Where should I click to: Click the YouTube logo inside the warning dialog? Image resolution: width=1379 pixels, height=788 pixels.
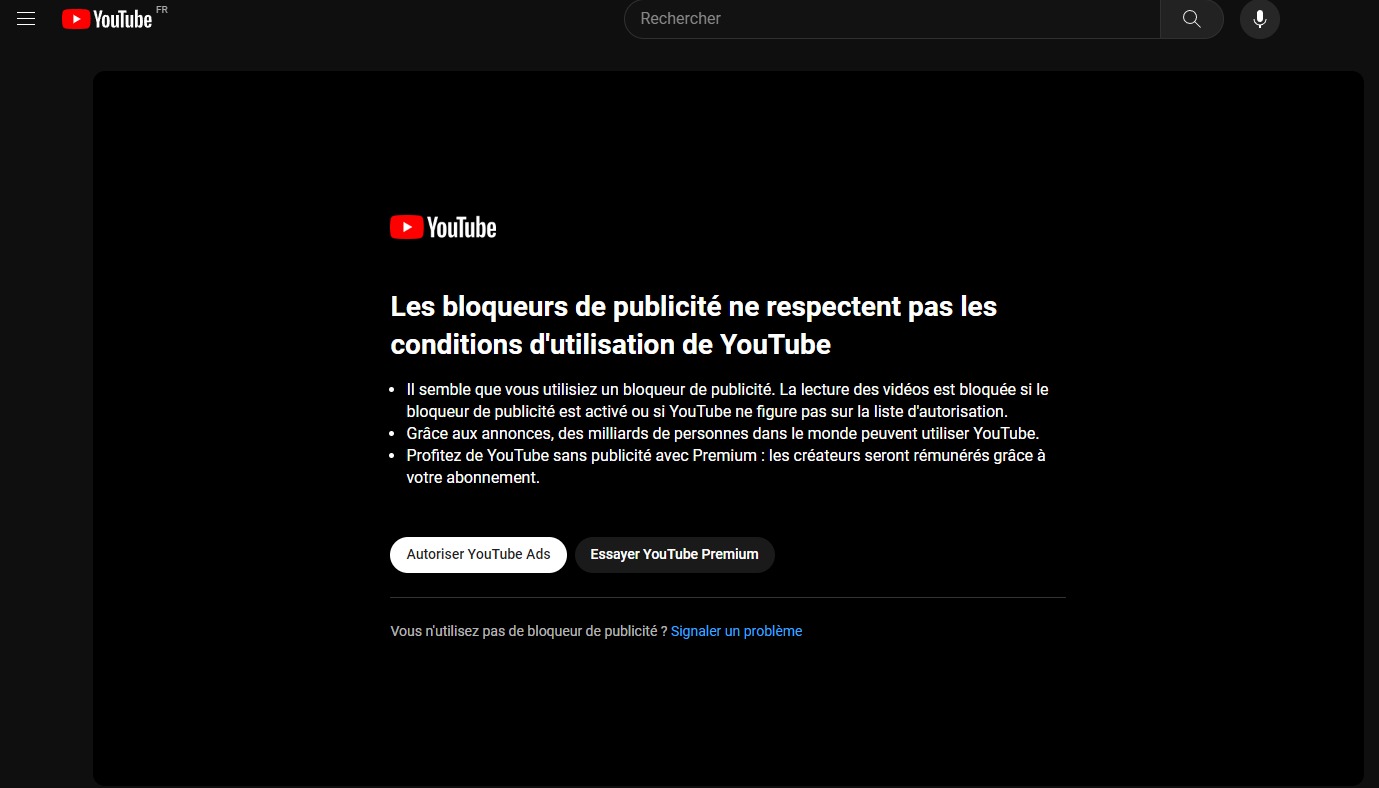[x=442, y=226]
